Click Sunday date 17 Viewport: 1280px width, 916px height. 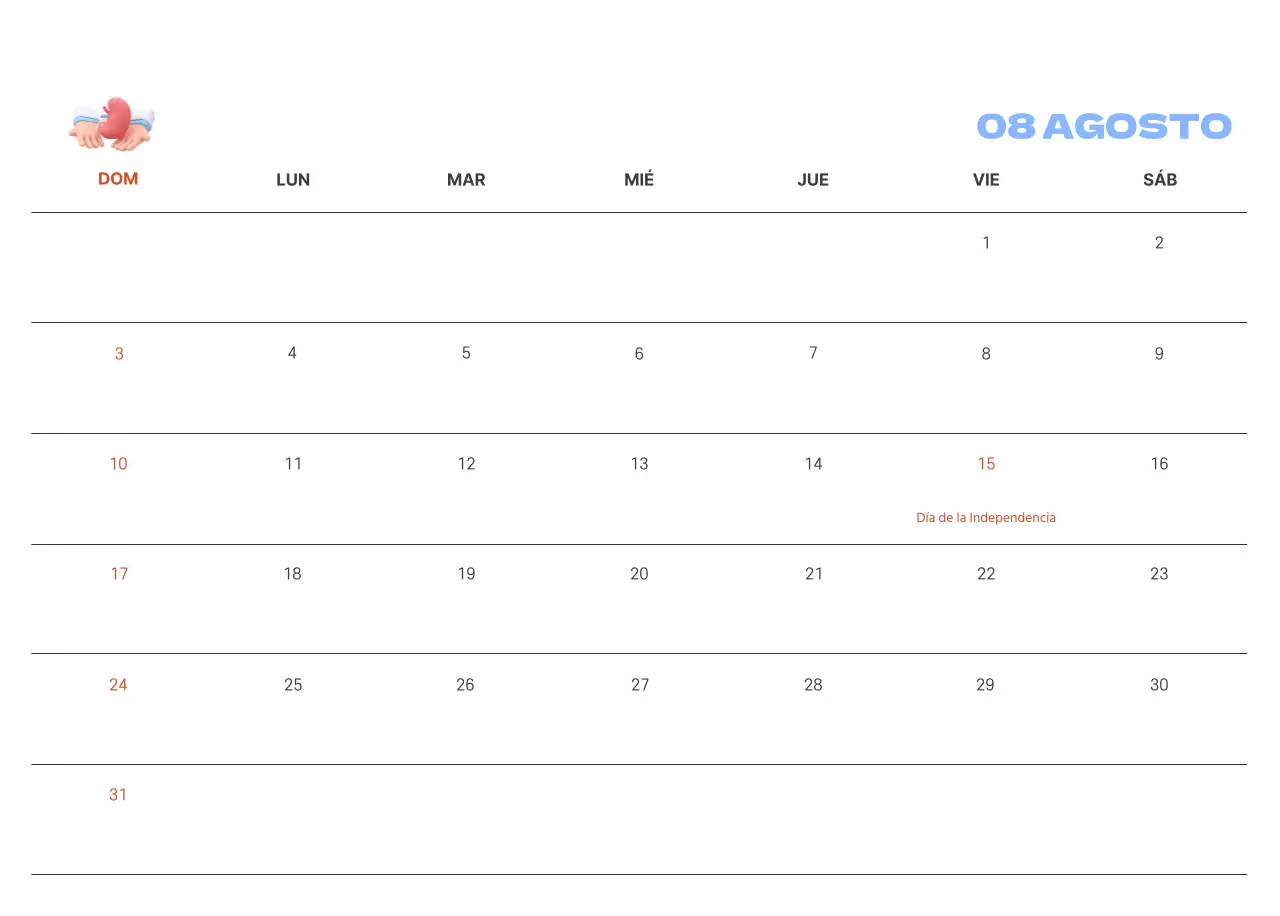119,574
